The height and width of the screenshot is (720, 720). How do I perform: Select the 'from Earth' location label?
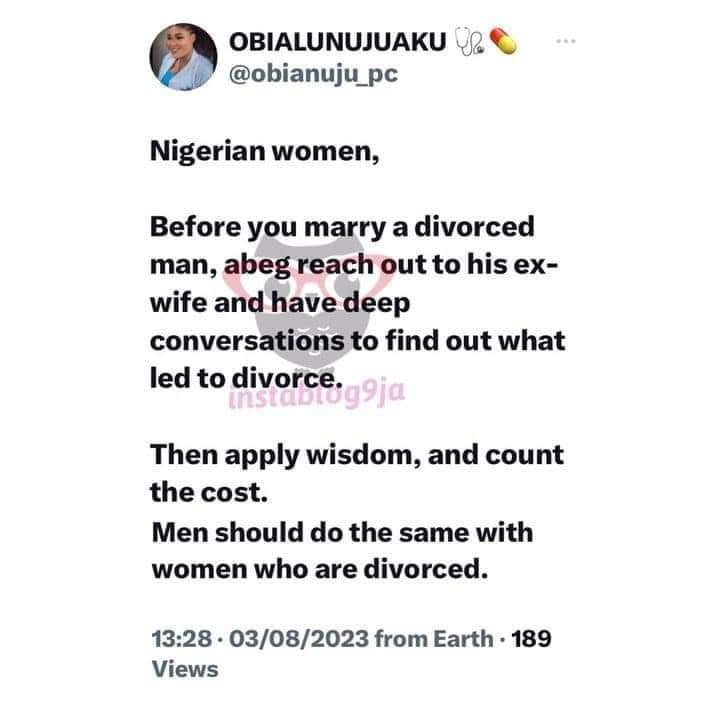click(x=434, y=639)
